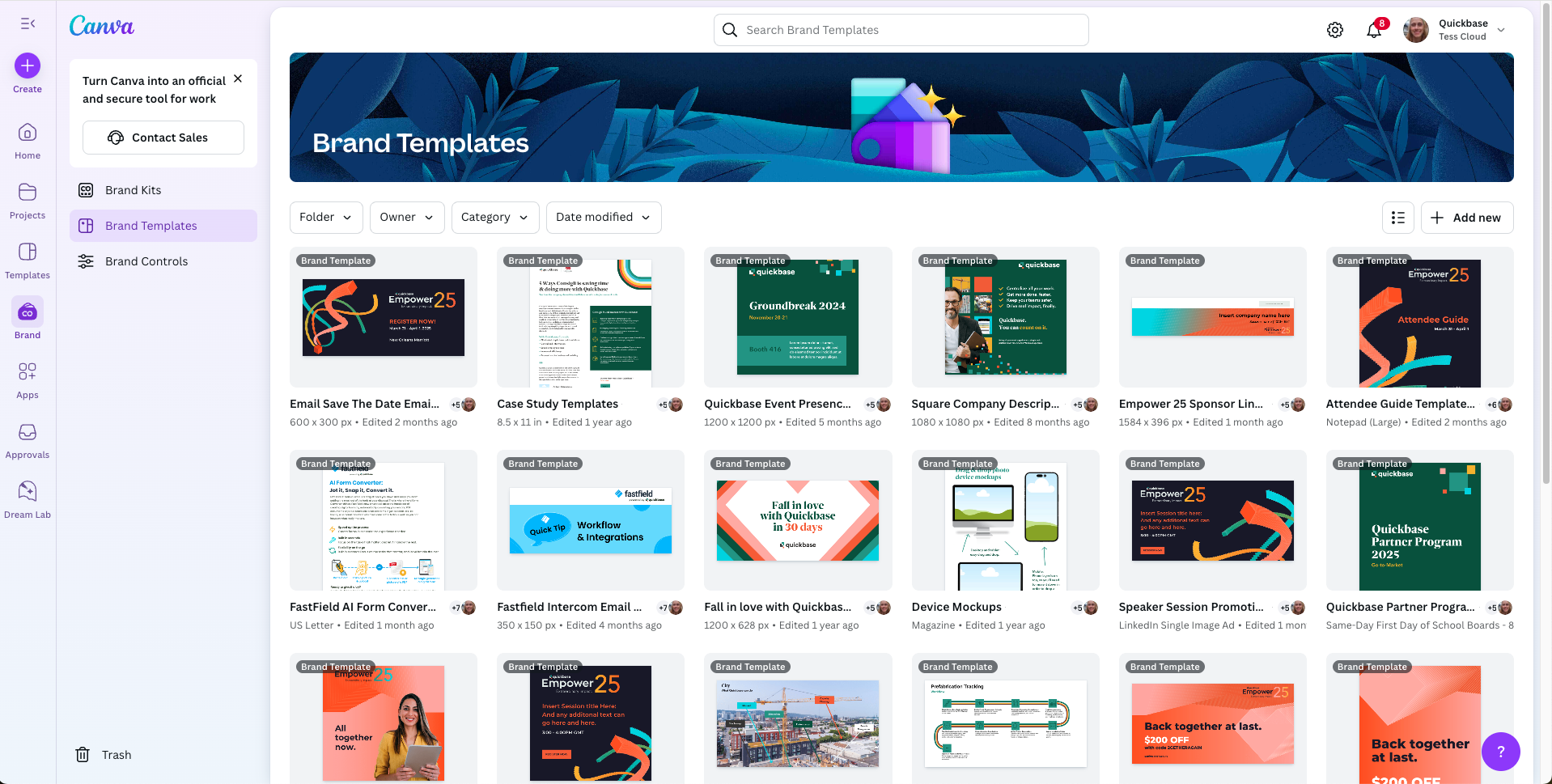Click the page vertical scrollbar
Image resolution: width=1552 pixels, height=784 pixels.
(1546, 243)
